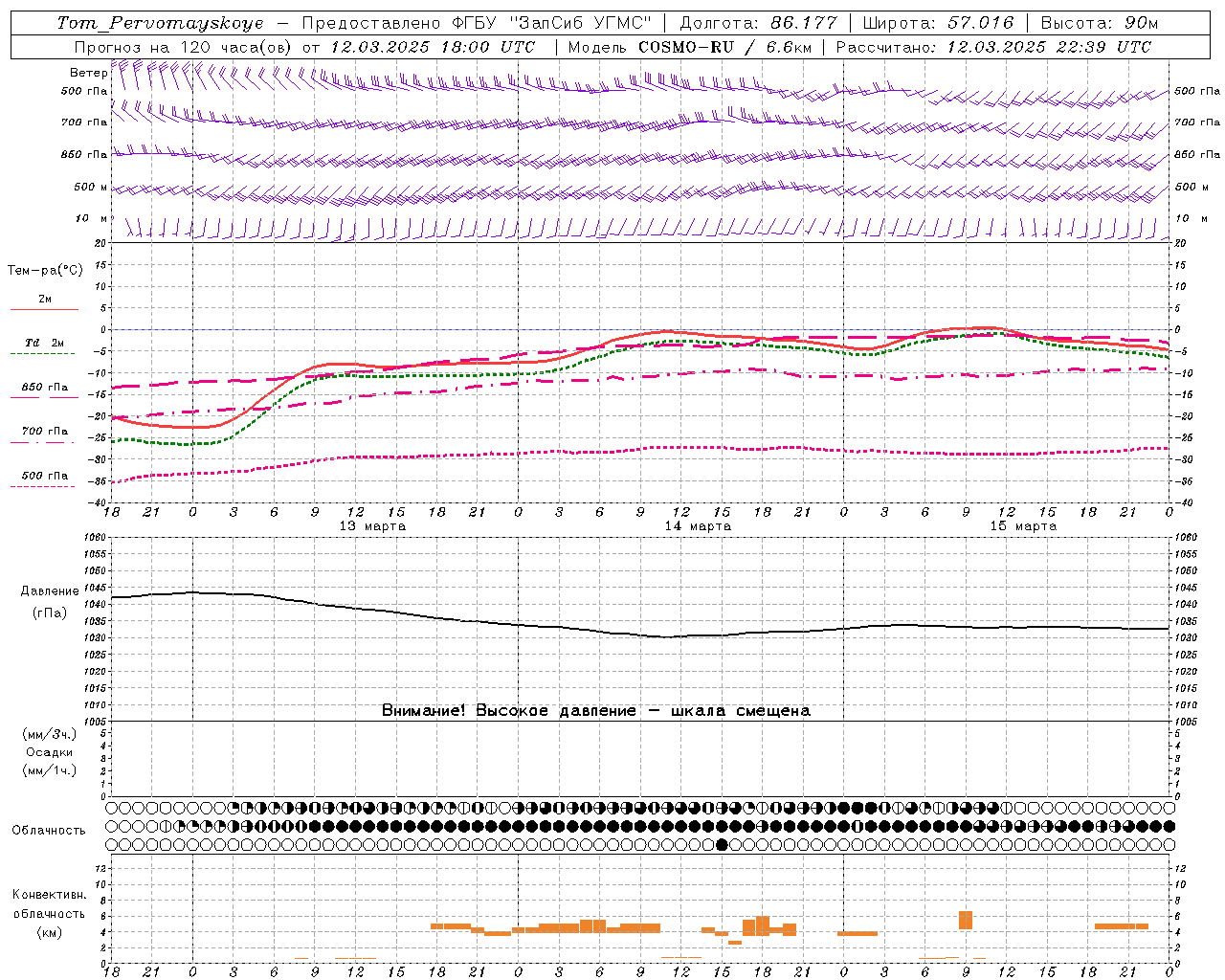Image resolution: width=1225 pixels, height=980 pixels.
Task: Select 'Прогноз на 120 часа(ов)' forecast text
Action: point(184,47)
